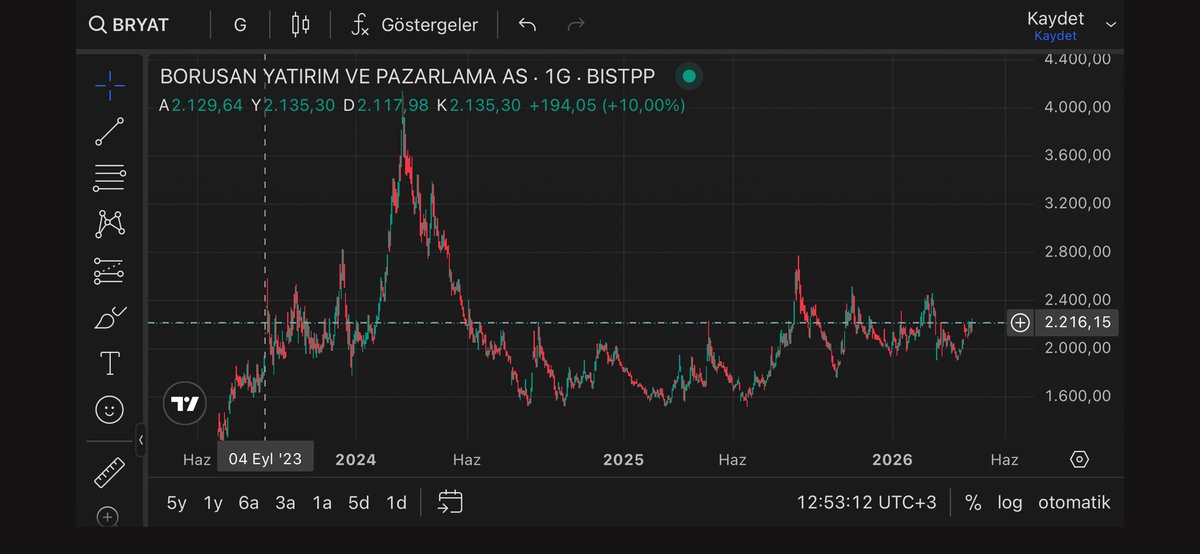This screenshot has height=554, width=1200.
Task: Select the chart patterns tool
Action: click(110, 224)
